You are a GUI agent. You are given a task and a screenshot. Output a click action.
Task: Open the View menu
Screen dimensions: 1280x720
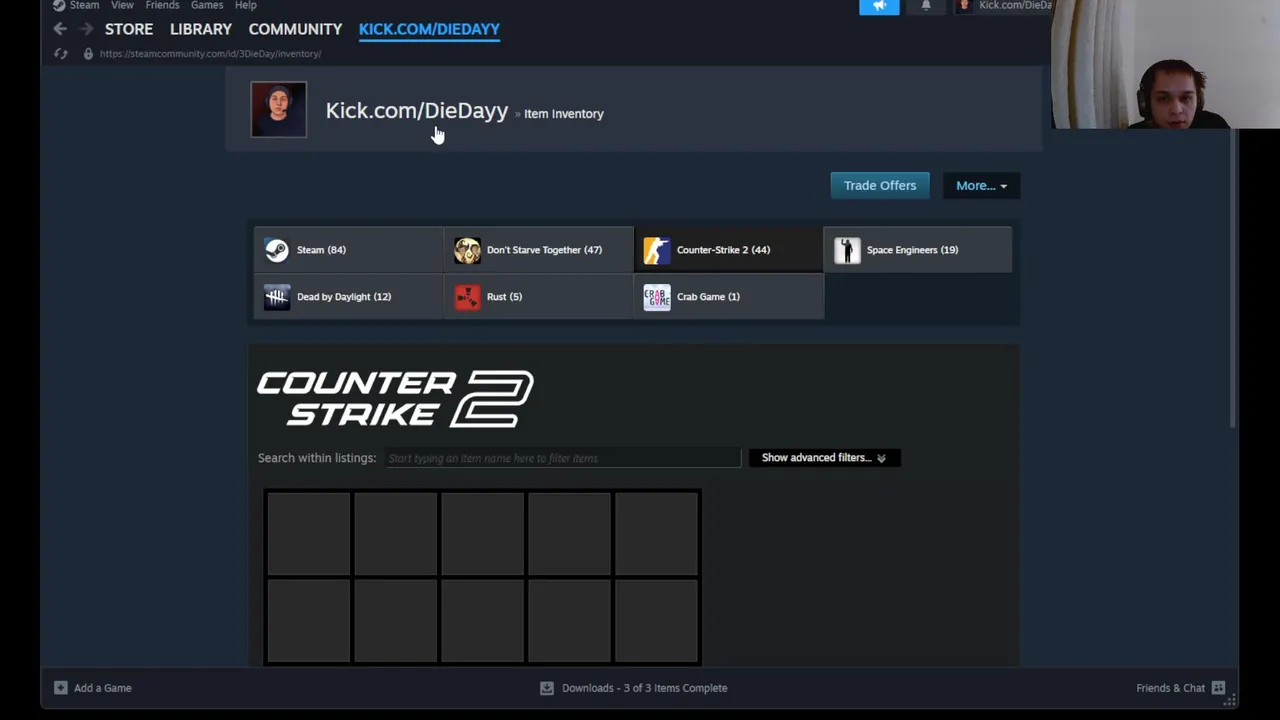tap(122, 5)
